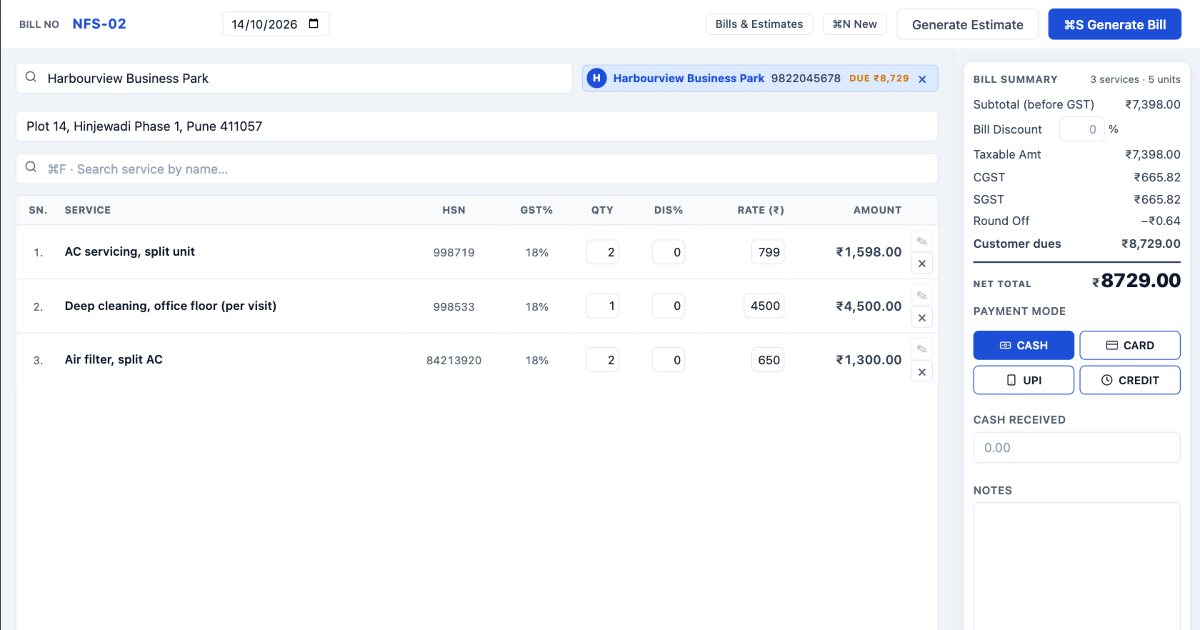Edit the 799 rate field
Screen dimensions: 1200x630
[x=768, y=252]
